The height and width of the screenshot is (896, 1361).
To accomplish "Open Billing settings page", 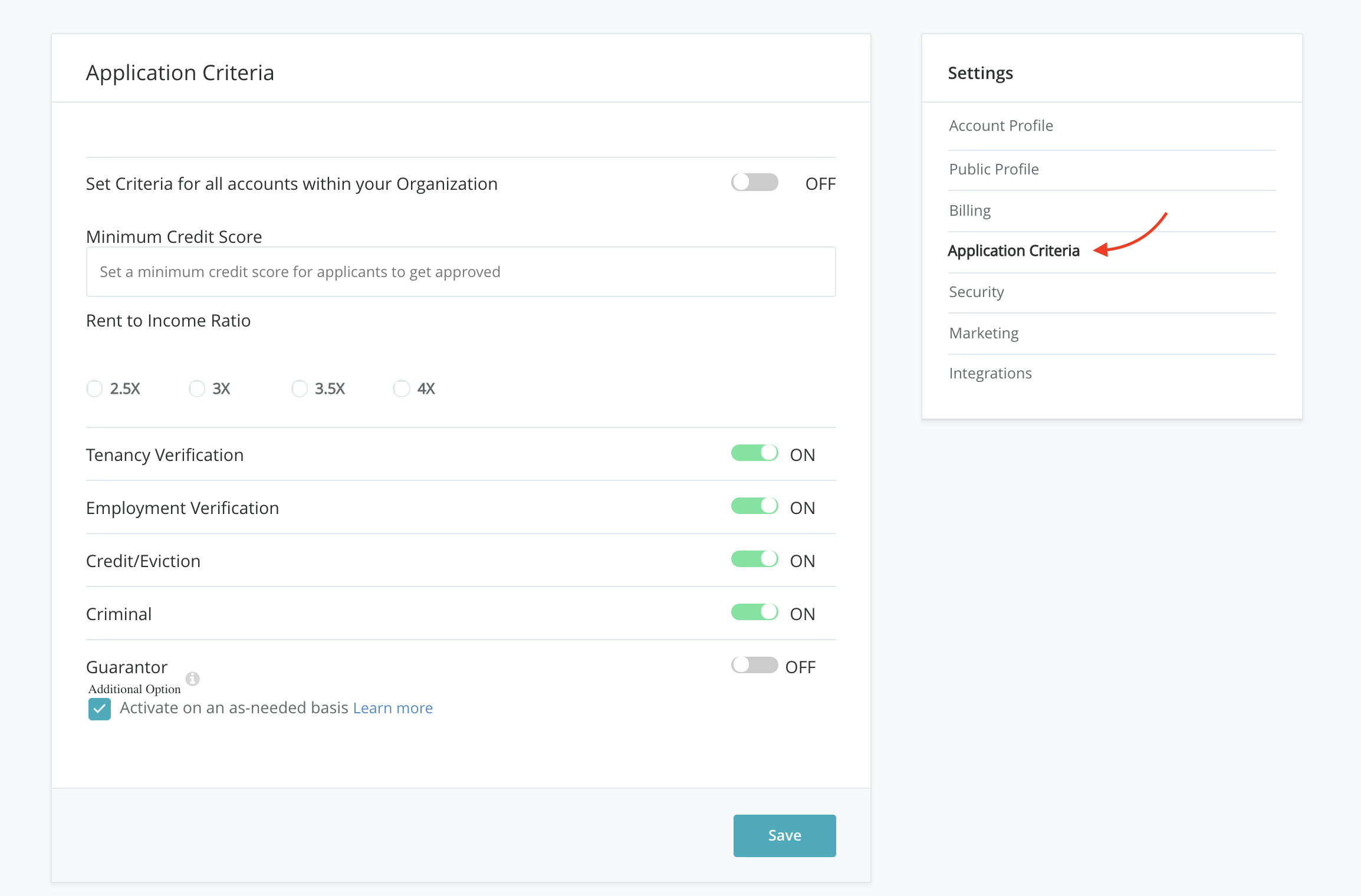I will [x=969, y=210].
